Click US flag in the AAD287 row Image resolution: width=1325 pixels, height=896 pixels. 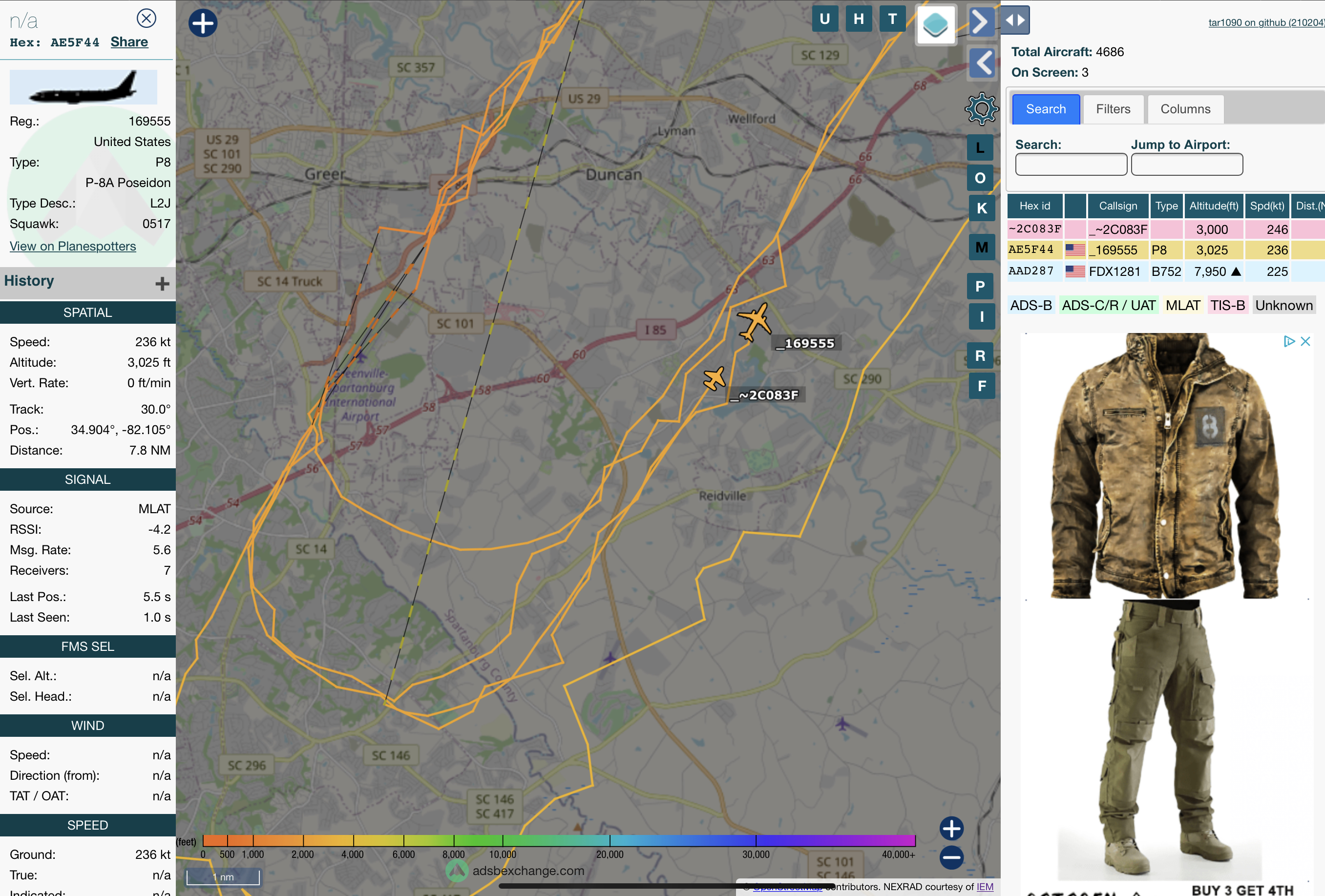coord(1075,271)
